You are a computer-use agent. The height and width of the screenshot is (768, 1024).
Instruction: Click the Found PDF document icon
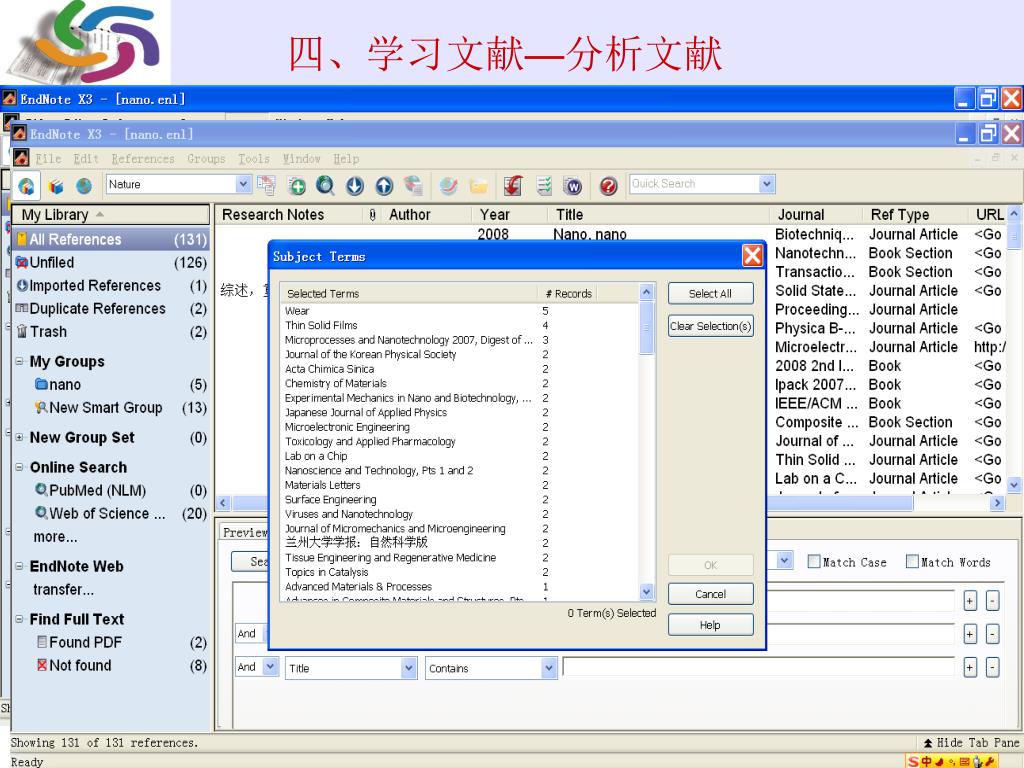pos(42,642)
